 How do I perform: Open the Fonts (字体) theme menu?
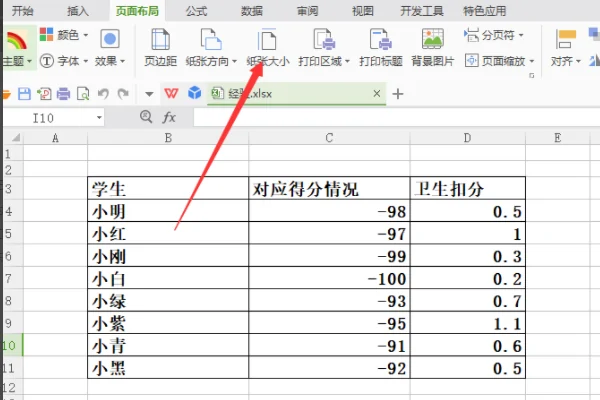tap(64, 61)
